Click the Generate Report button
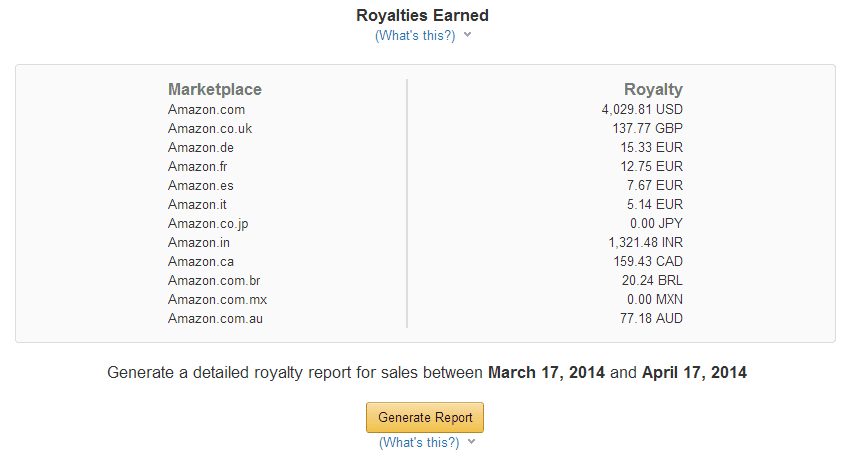The height and width of the screenshot is (462, 851). pyautogui.click(x=424, y=417)
